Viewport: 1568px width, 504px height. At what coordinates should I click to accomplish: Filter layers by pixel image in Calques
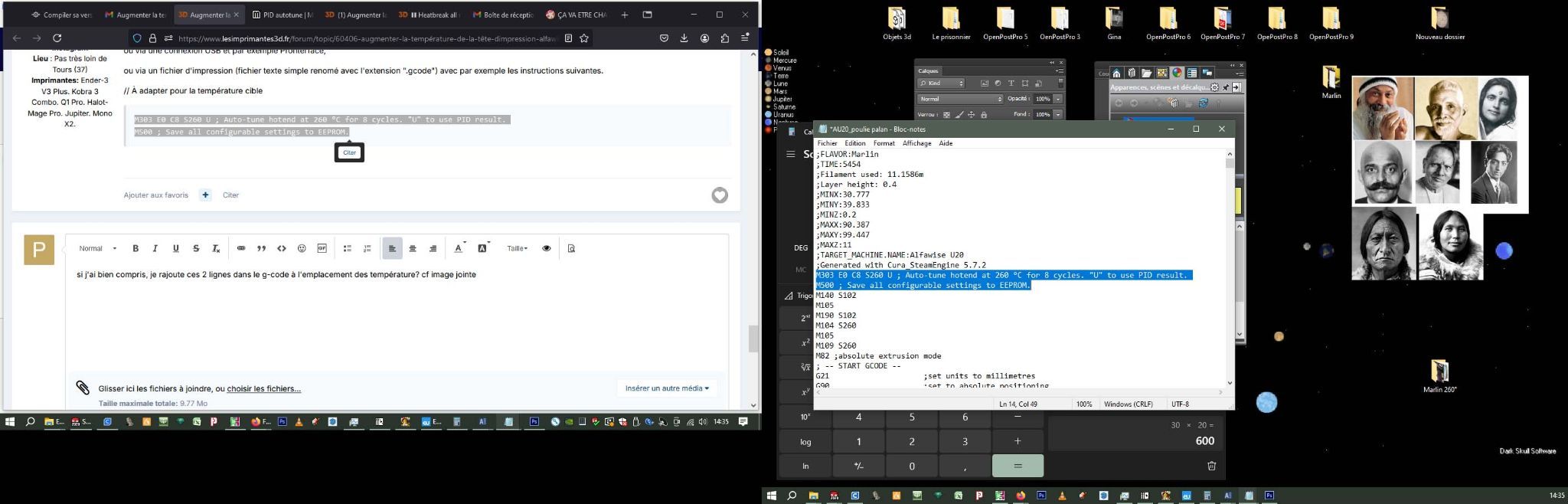[x=985, y=83]
